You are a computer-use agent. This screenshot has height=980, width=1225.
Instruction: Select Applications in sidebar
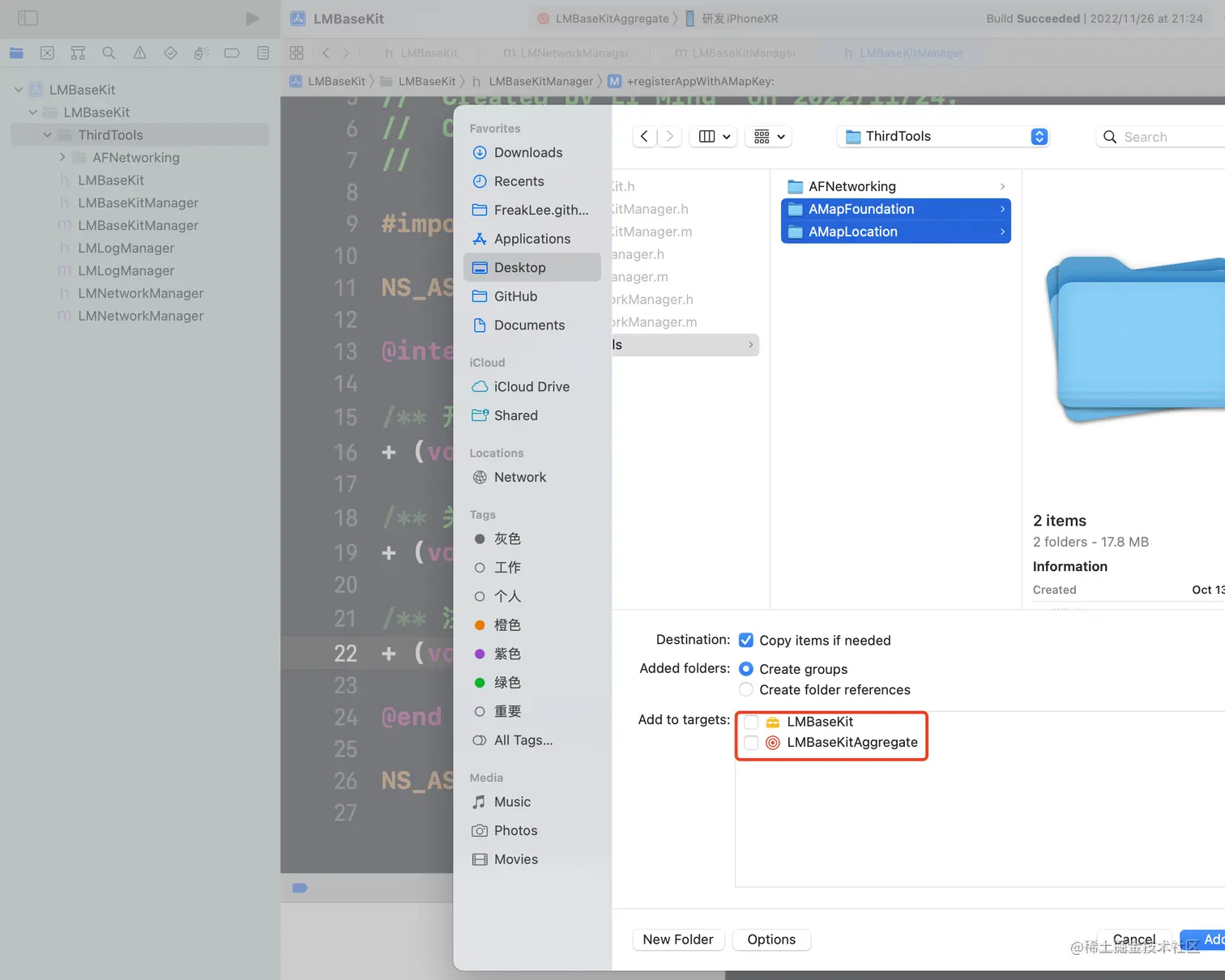(531, 239)
